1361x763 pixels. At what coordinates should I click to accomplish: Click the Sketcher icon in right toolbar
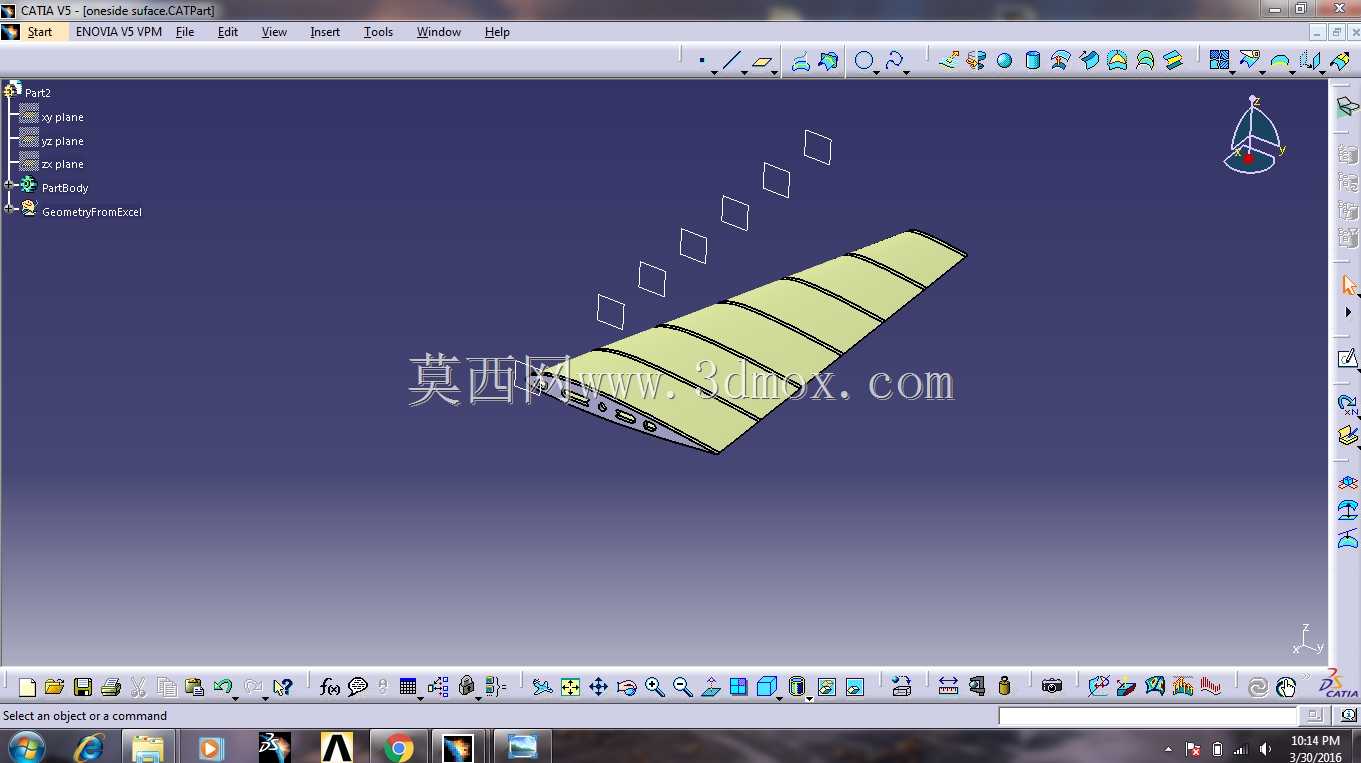pos(1347,358)
